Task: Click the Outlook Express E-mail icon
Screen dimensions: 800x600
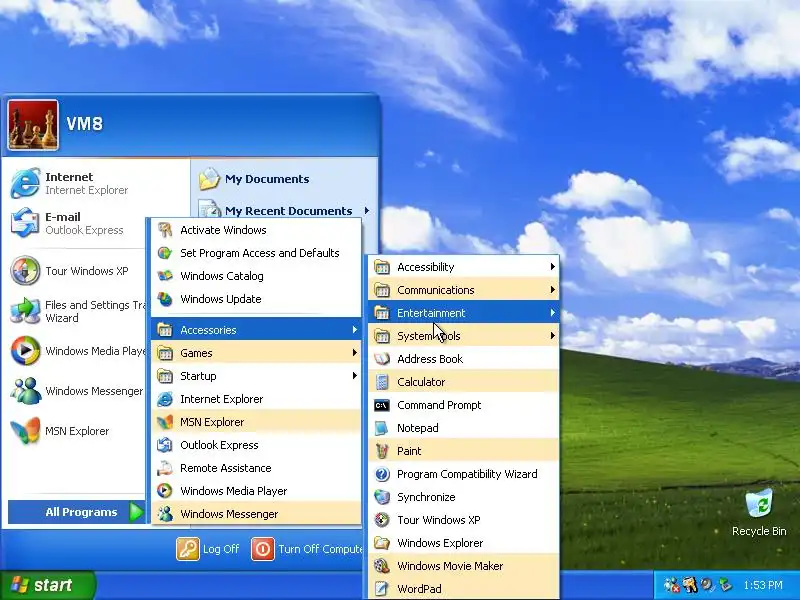Action: [x=24, y=223]
